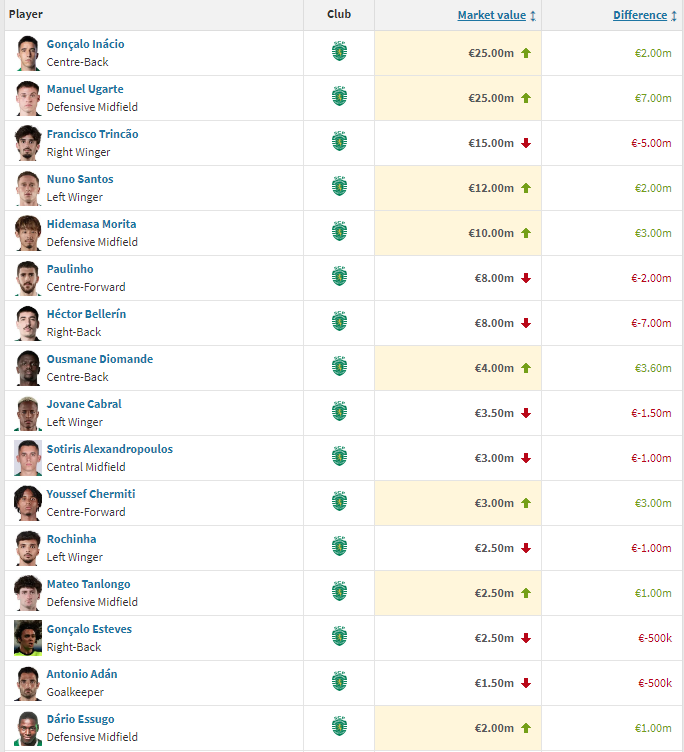Viewport: 684px width, 752px height.
Task: Click the sort arrows beside Market value
Action: click(x=533, y=16)
